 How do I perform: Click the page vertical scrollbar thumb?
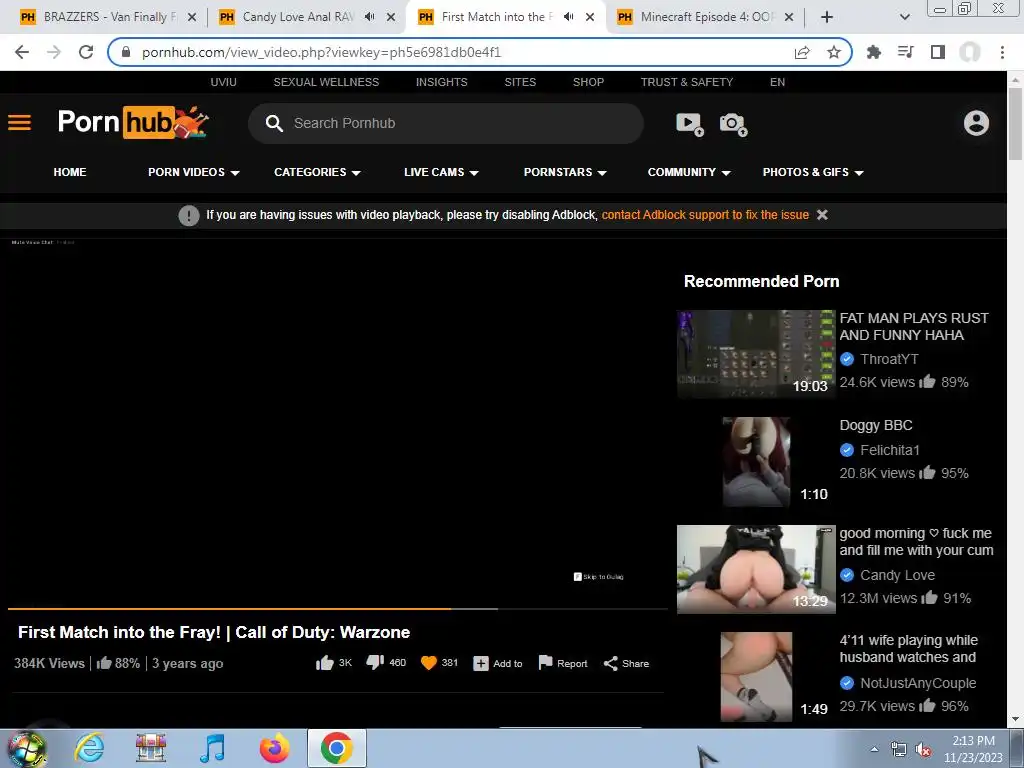point(1015,123)
